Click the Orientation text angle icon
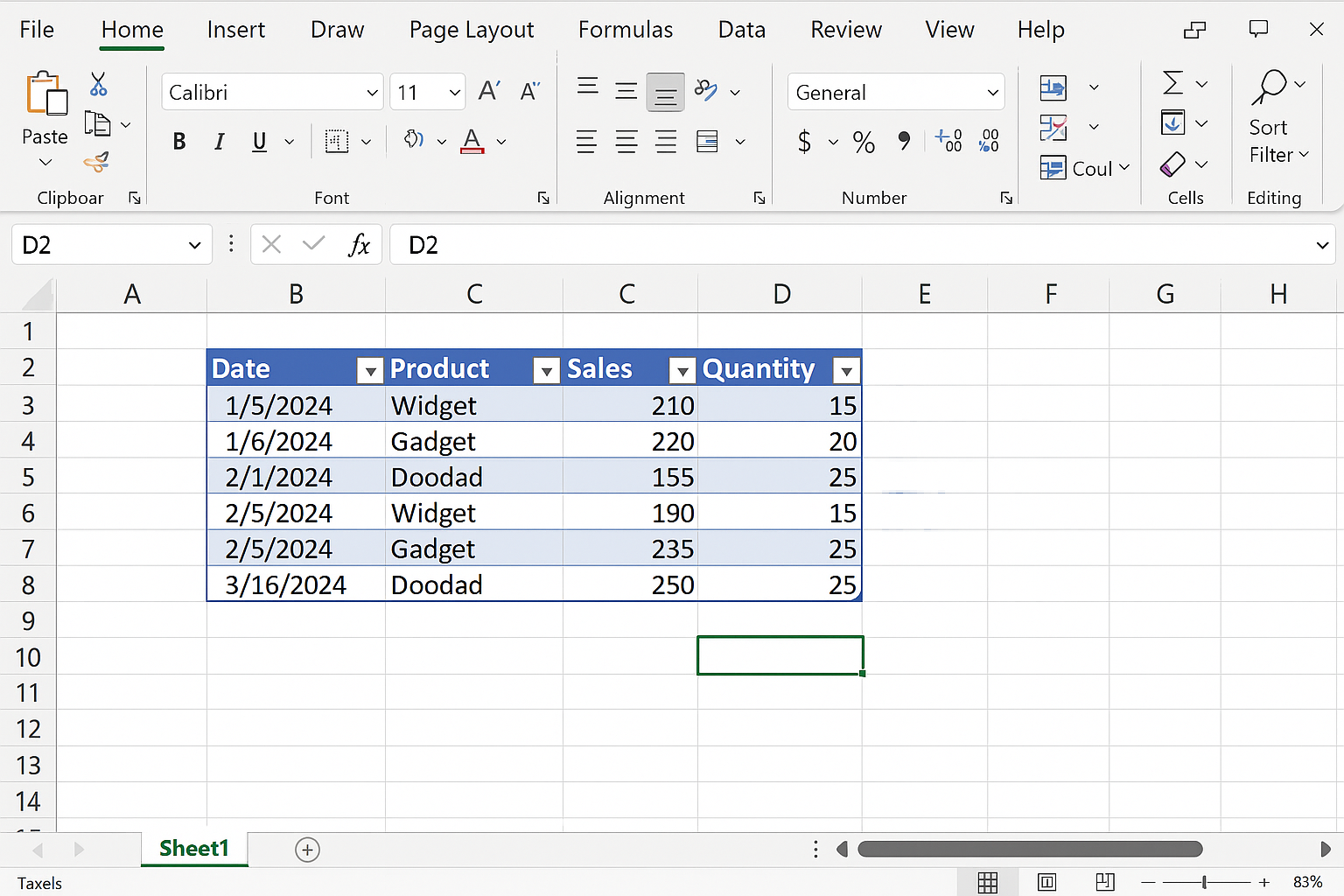 coord(705,90)
